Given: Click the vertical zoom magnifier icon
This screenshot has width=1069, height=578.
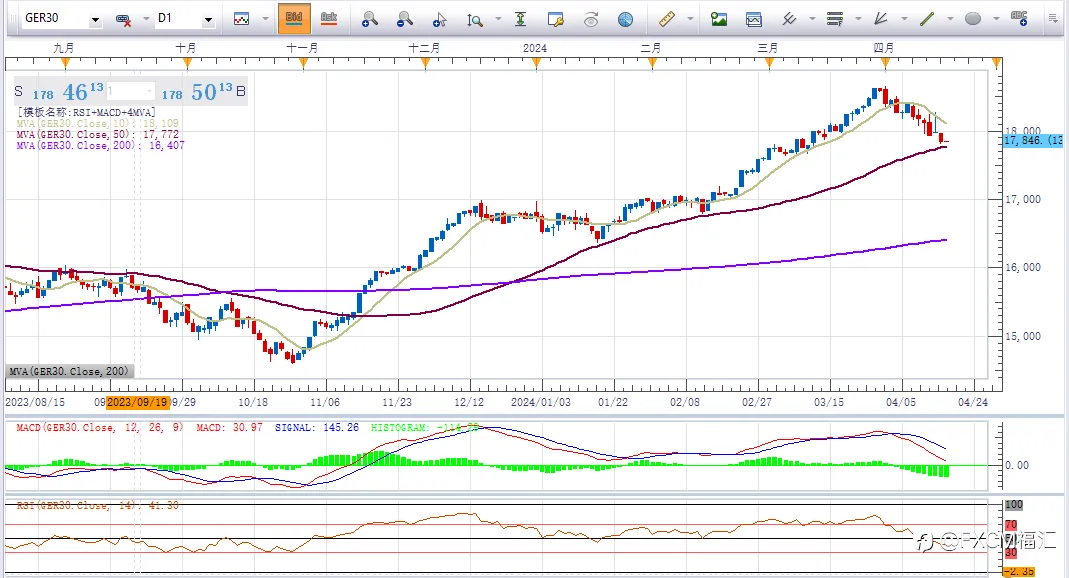Looking at the screenshot, I should (x=475, y=20).
